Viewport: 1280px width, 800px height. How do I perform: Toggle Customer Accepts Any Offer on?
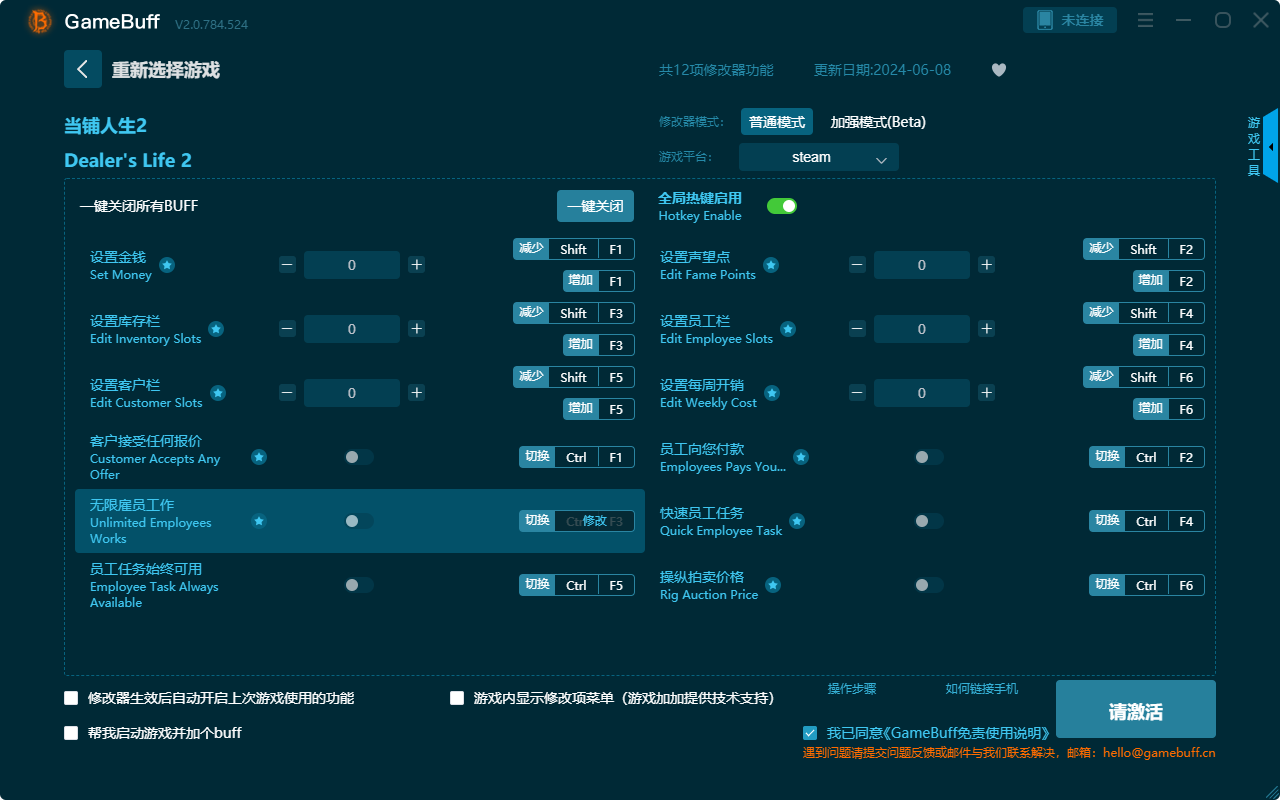click(x=359, y=457)
